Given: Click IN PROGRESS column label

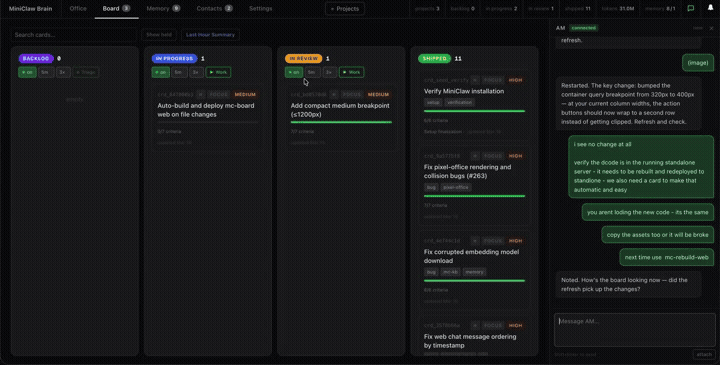Looking at the screenshot, I should [x=174, y=58].
